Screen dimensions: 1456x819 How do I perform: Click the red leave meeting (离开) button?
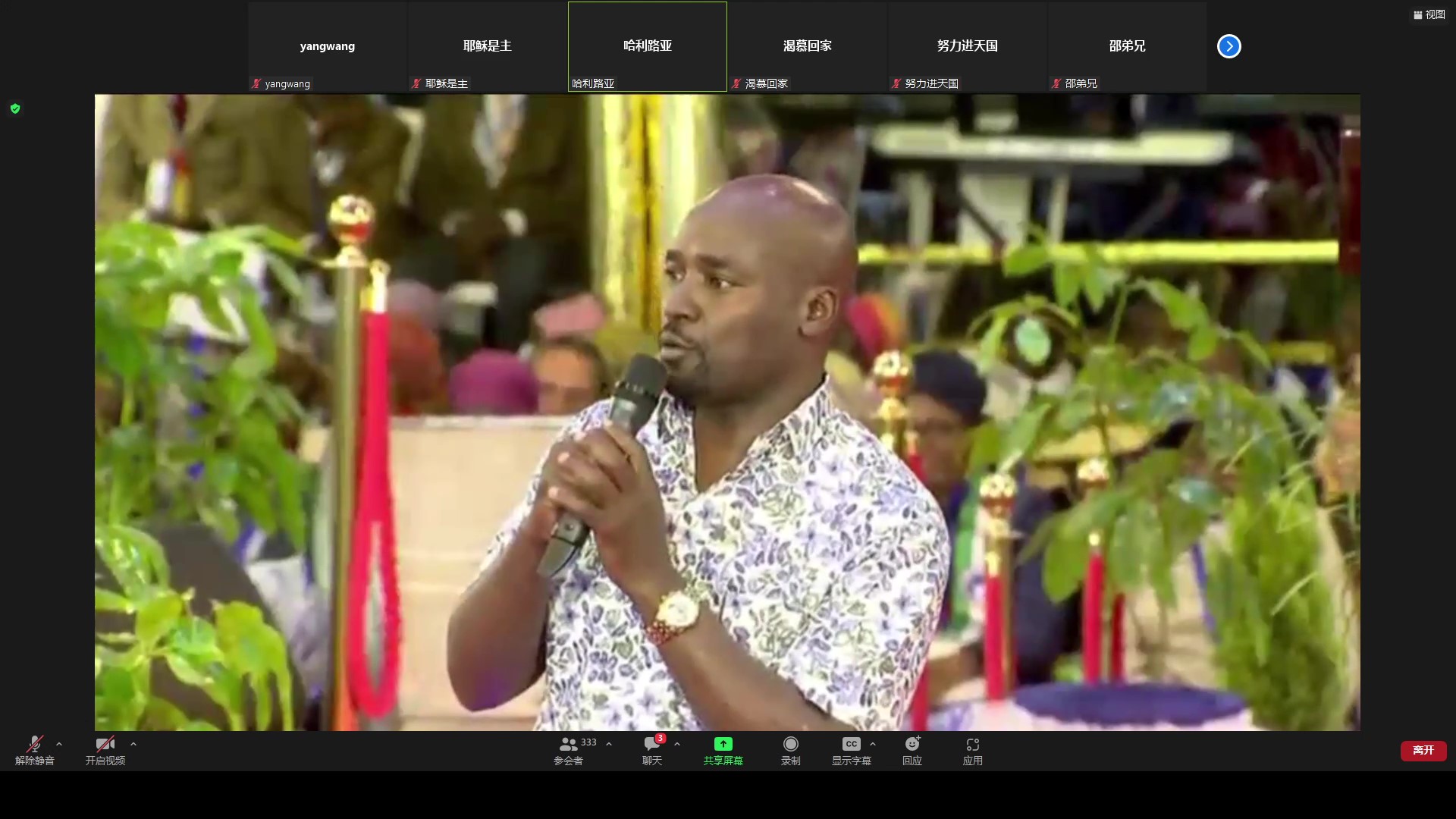(x=1423, y=750)
